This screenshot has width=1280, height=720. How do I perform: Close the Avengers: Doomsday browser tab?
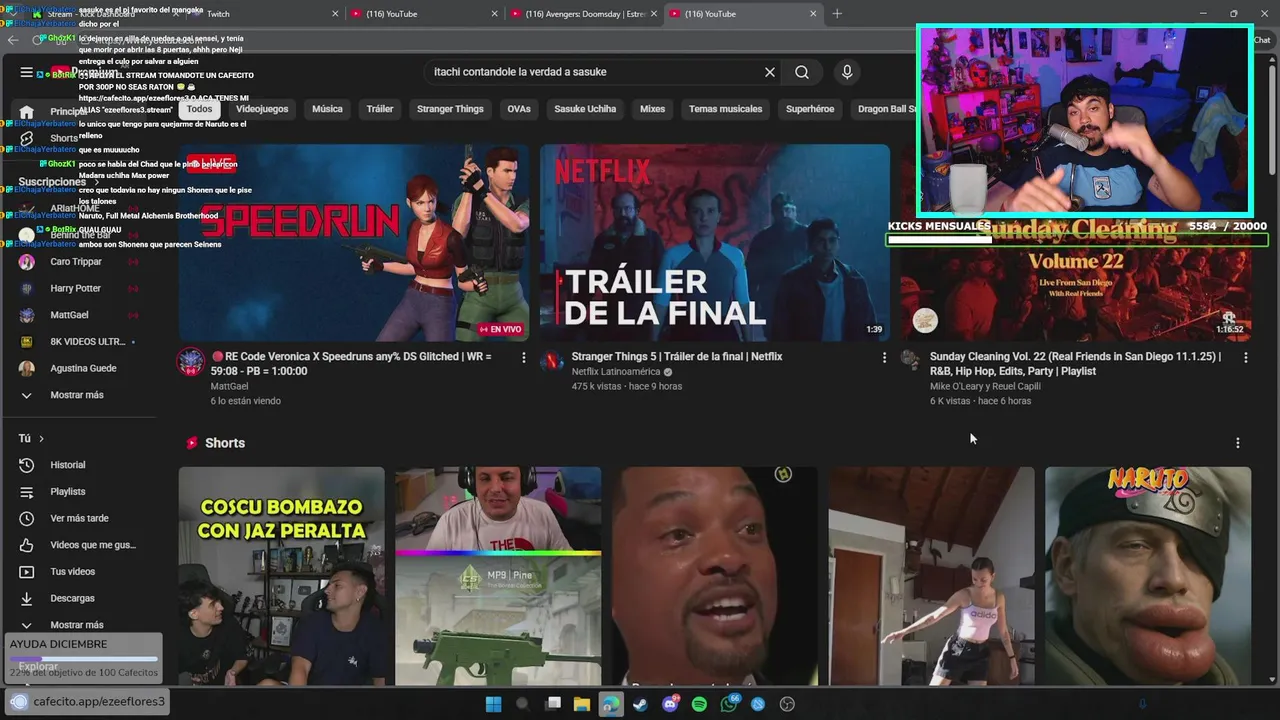(x=653, y=14)
